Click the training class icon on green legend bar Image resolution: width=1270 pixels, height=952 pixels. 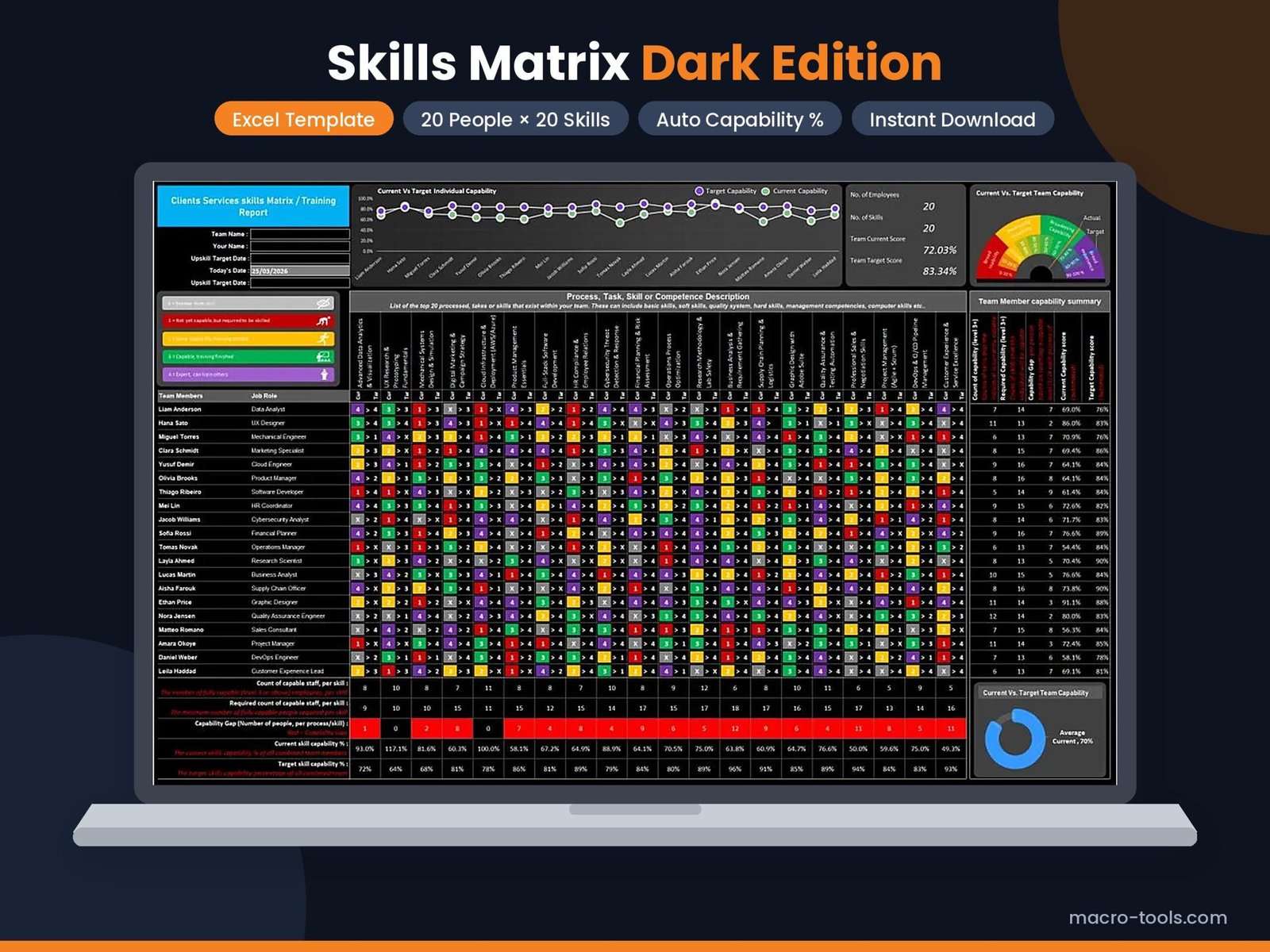pos(323,357)
